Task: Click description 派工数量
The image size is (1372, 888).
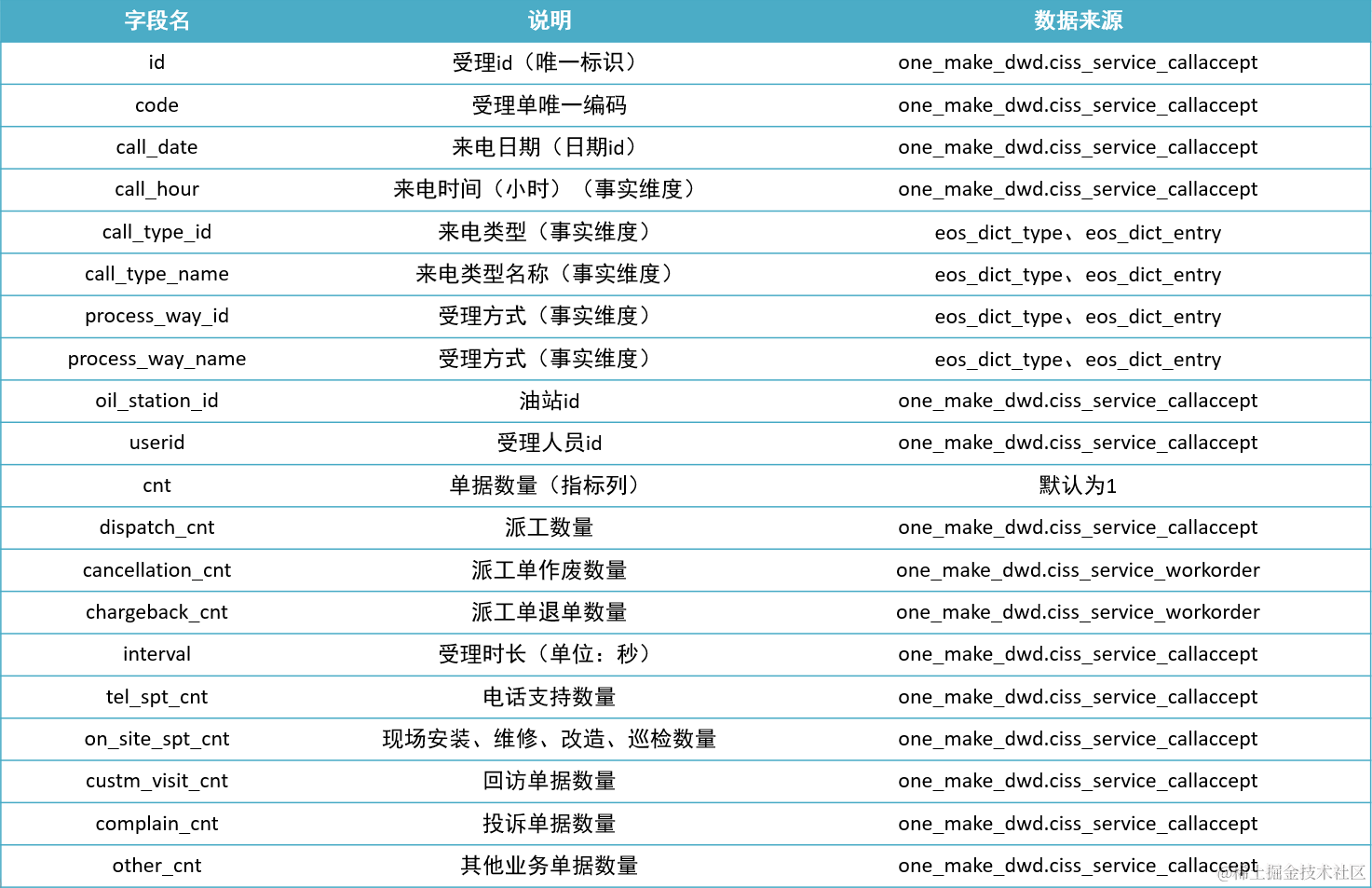Action: click(x=549, y=527)
